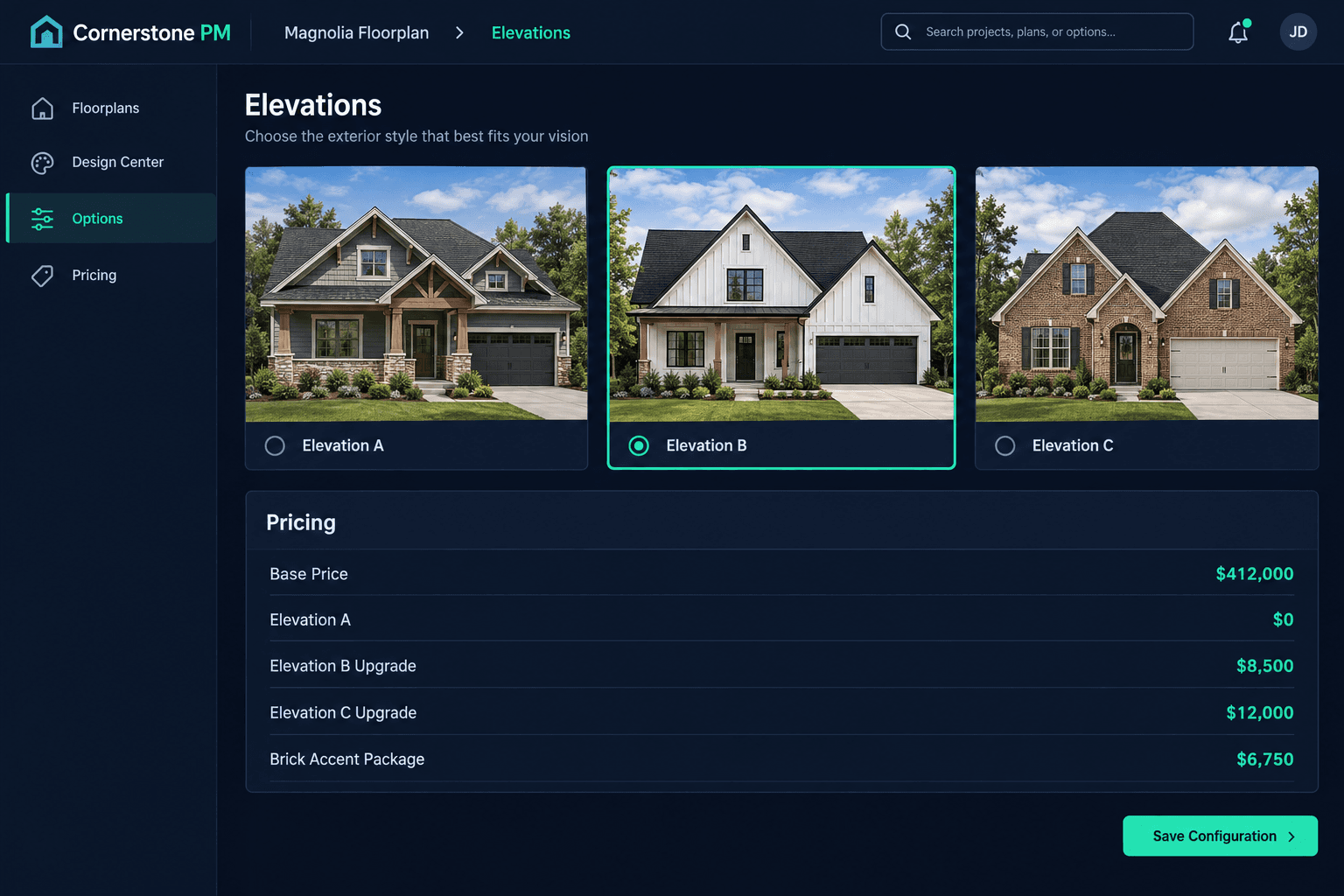Screen dimensions: 1344x896
Task: Click the Elevation C brick house image
Action: 1146,293
